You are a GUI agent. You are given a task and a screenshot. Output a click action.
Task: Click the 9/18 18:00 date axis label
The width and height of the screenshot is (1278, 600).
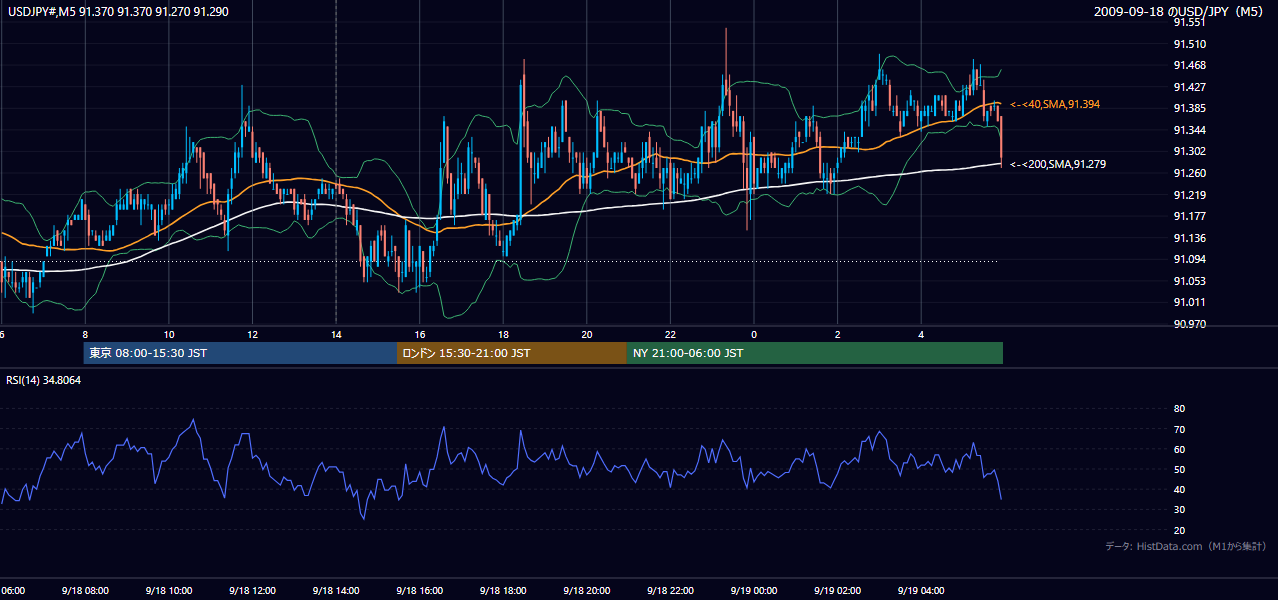pos(503,591)
